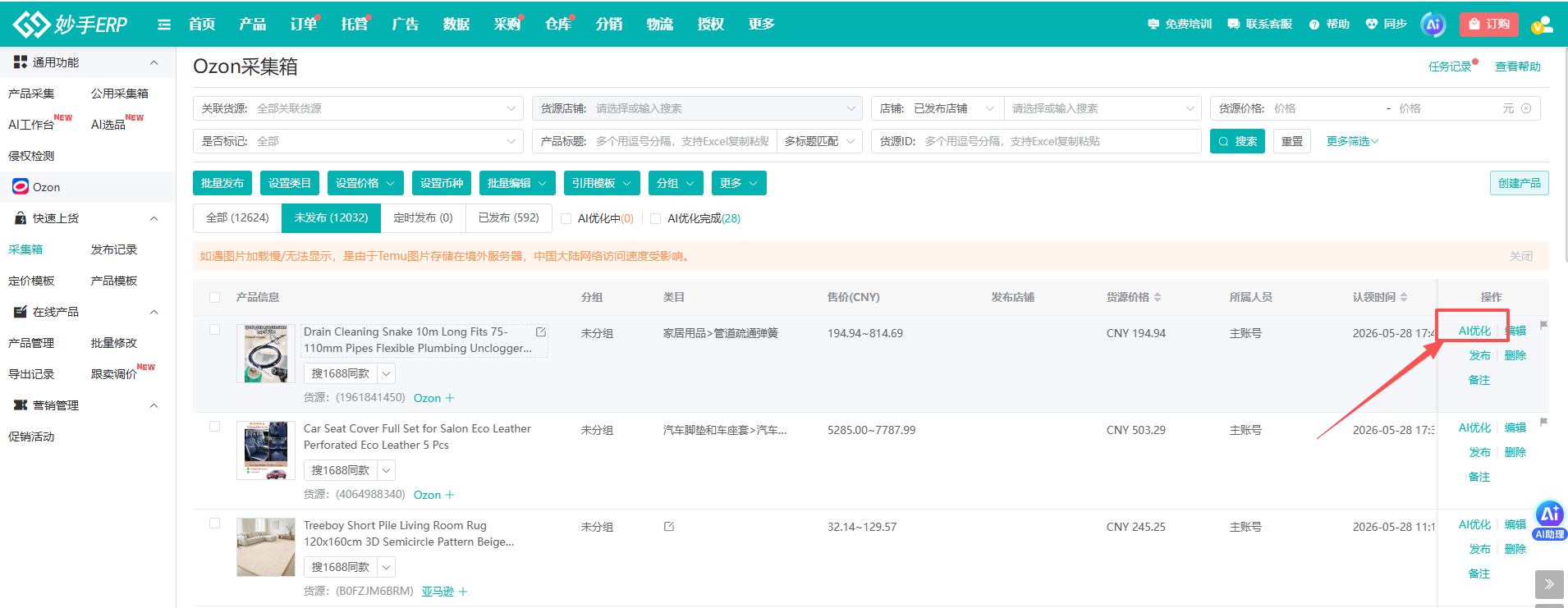Edit category icon for Treeboy rug row
This screenshot has width=1568, height=608.
click(669, 527)
